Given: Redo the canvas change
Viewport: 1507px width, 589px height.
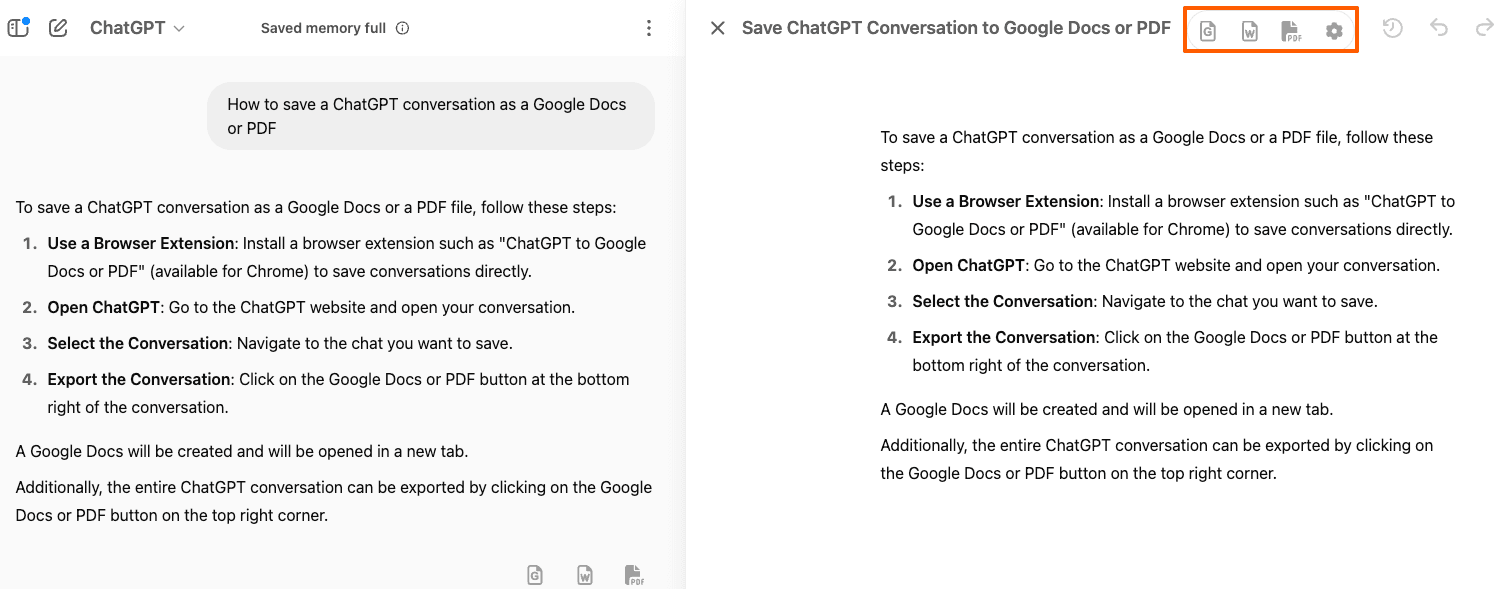Looking at the screenshot, I should [x=1485, y=29].
